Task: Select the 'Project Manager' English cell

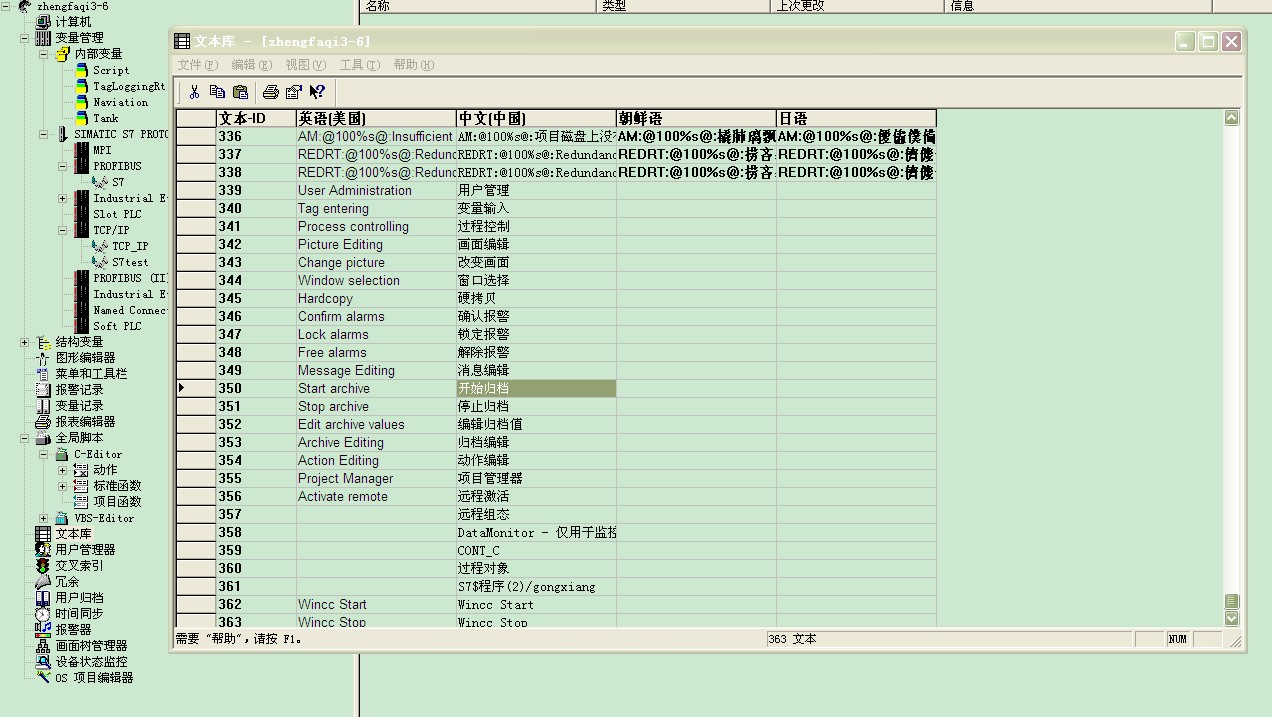Action: (376, 478)
